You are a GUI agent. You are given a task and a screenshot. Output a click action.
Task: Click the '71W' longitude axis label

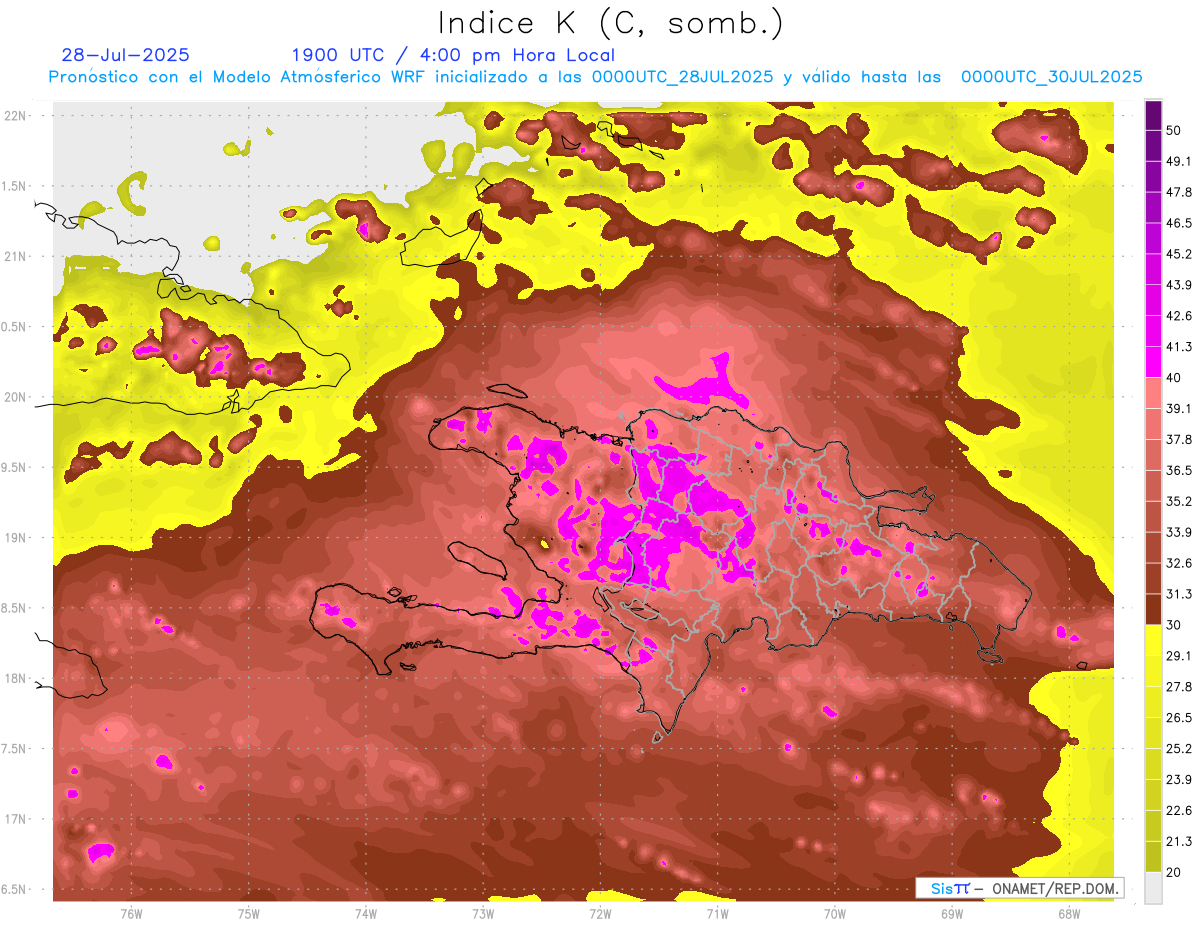click(717, 914)
